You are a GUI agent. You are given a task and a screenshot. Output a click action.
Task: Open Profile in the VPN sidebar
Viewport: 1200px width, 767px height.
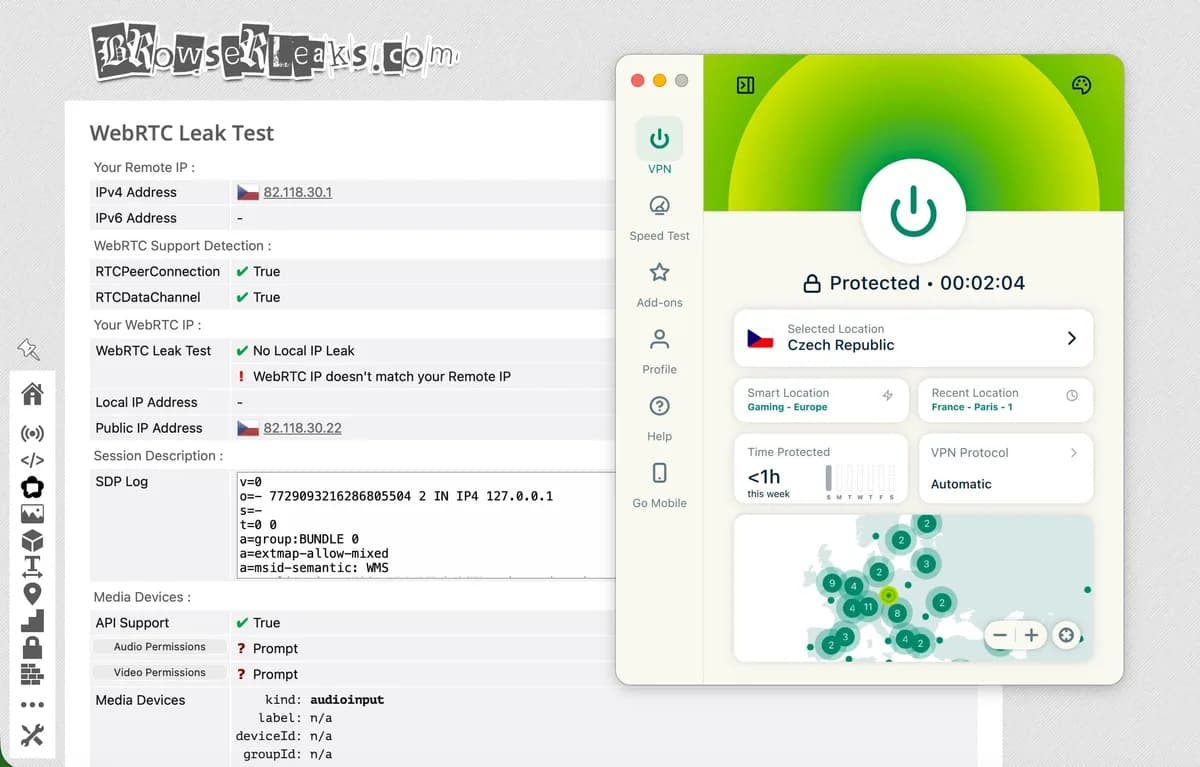pos(659,351)
